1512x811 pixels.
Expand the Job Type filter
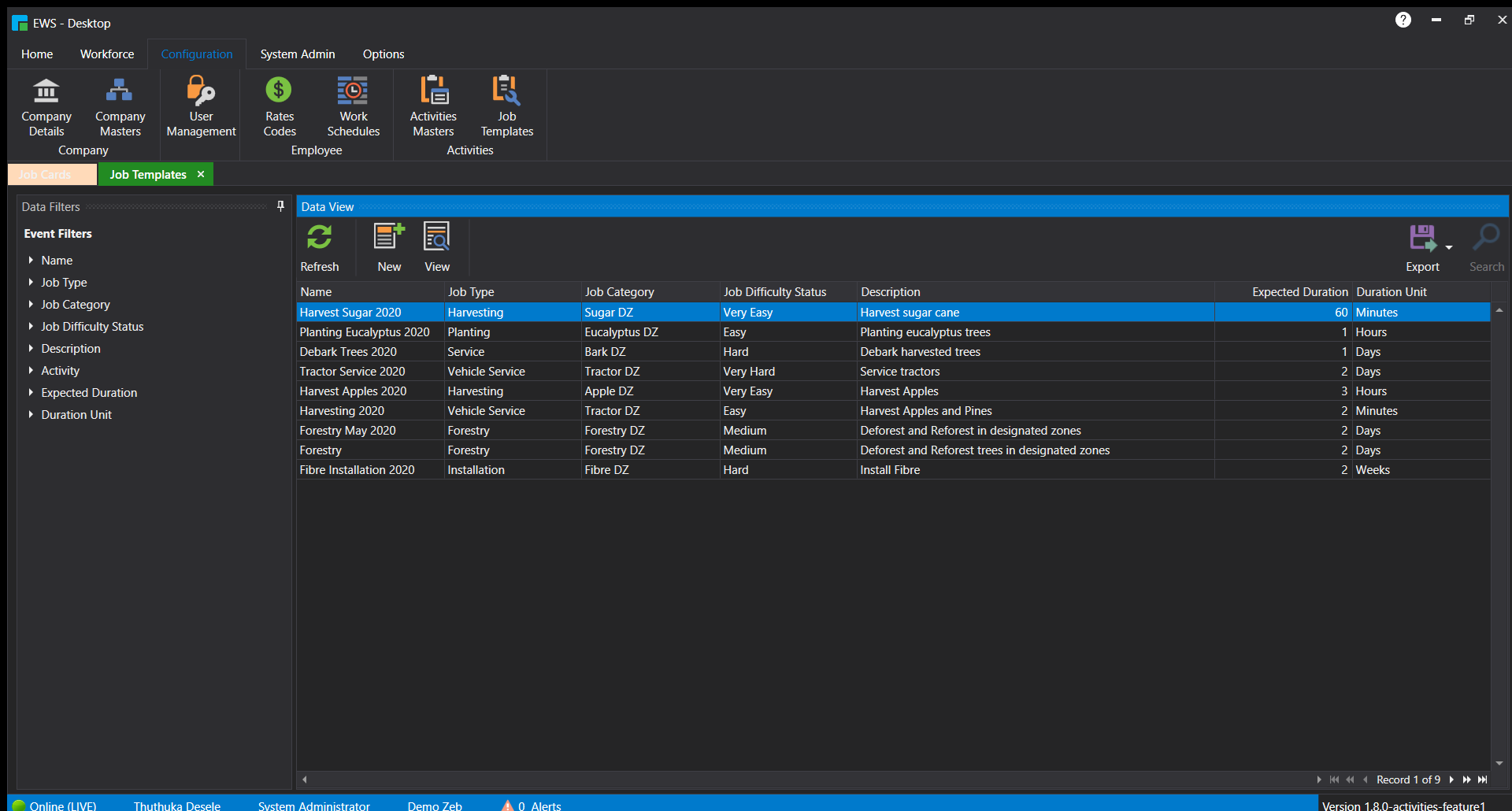pos(63,282)
